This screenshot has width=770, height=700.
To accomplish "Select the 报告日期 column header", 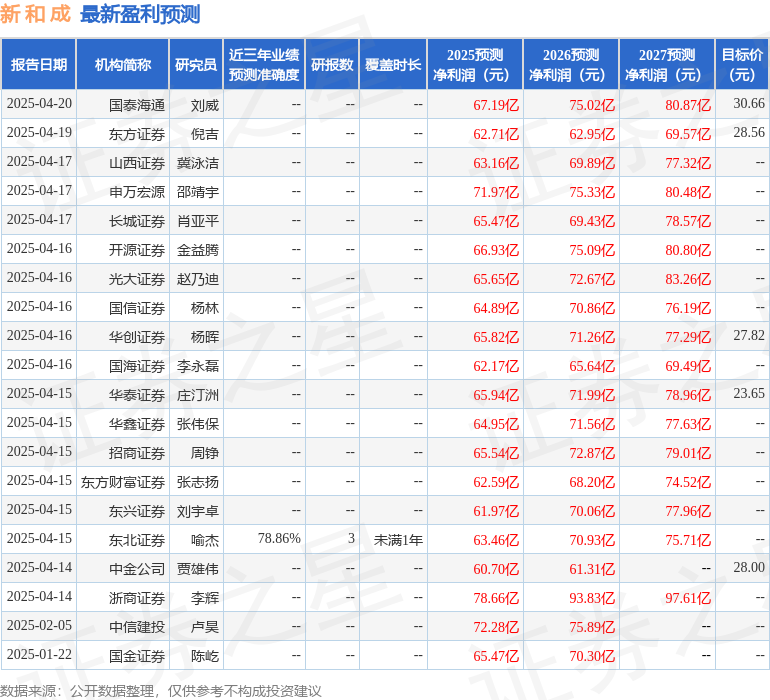I will pos(39,65).
